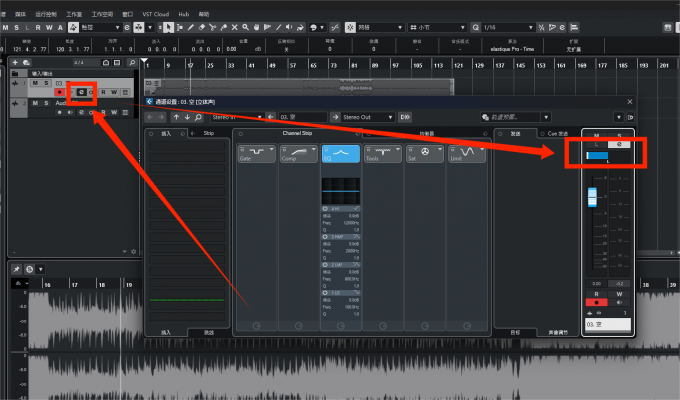Toggle Mute on track 1

[35, 83]
